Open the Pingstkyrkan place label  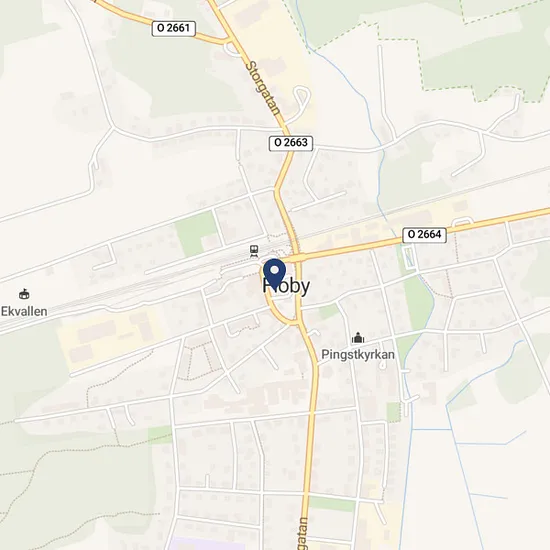click(358, 355)
